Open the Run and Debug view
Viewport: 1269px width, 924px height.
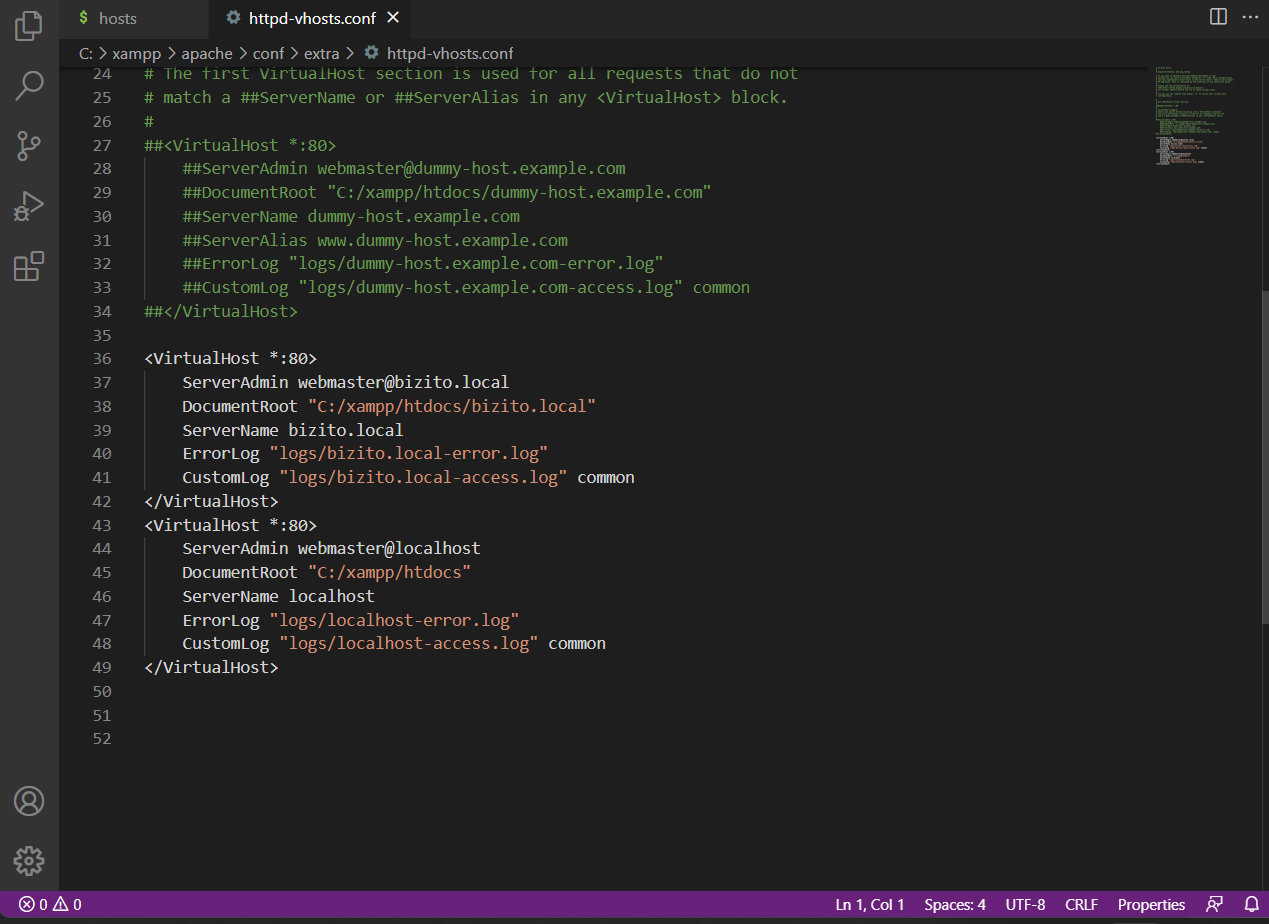click(x=29, y=206)
